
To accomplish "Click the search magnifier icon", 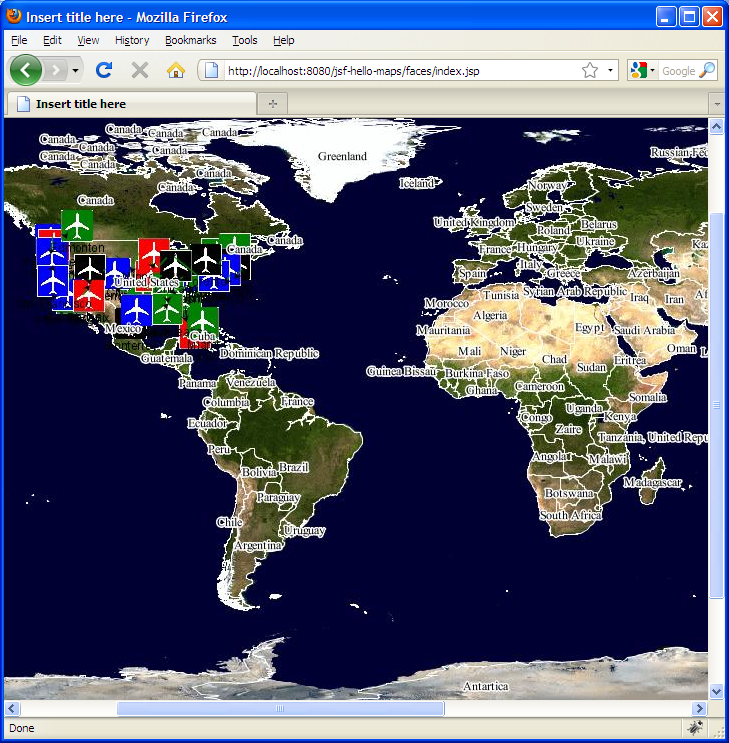I will tap(707, 70).
